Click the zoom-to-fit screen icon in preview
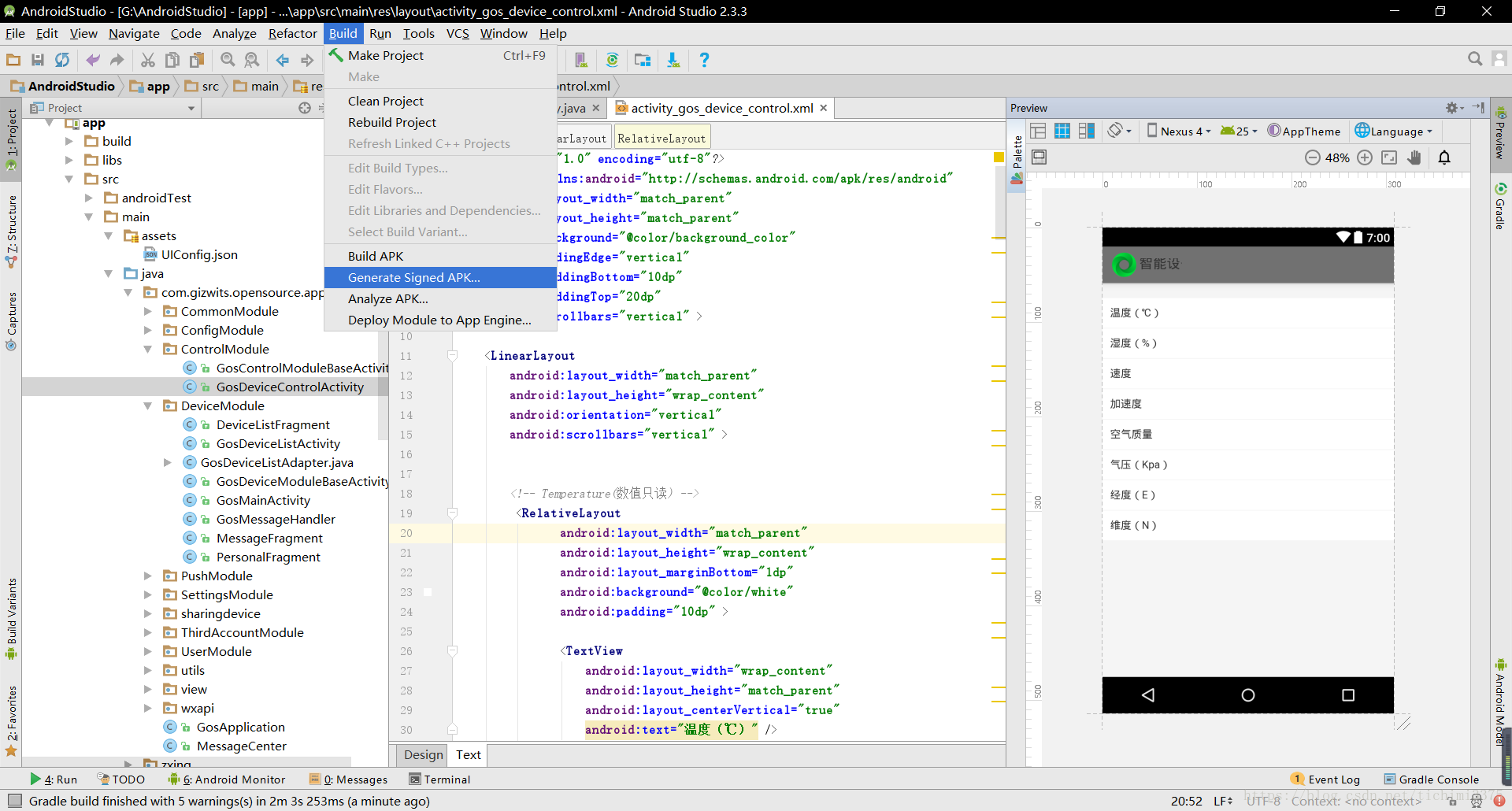1512x811 pixels. pos(1390,157)
